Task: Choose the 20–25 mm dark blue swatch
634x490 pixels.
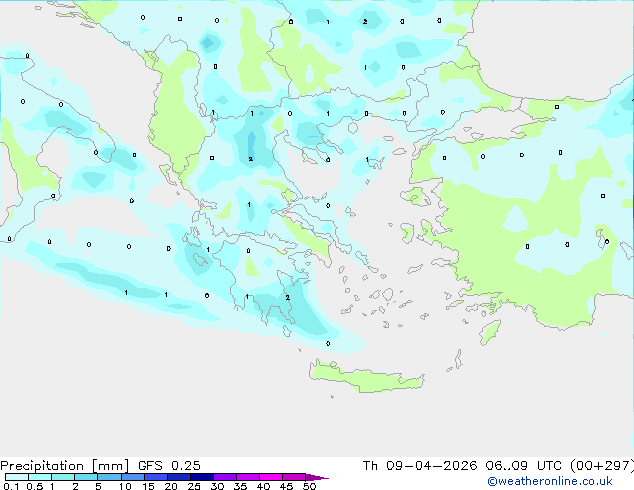Action: point(178,477)
